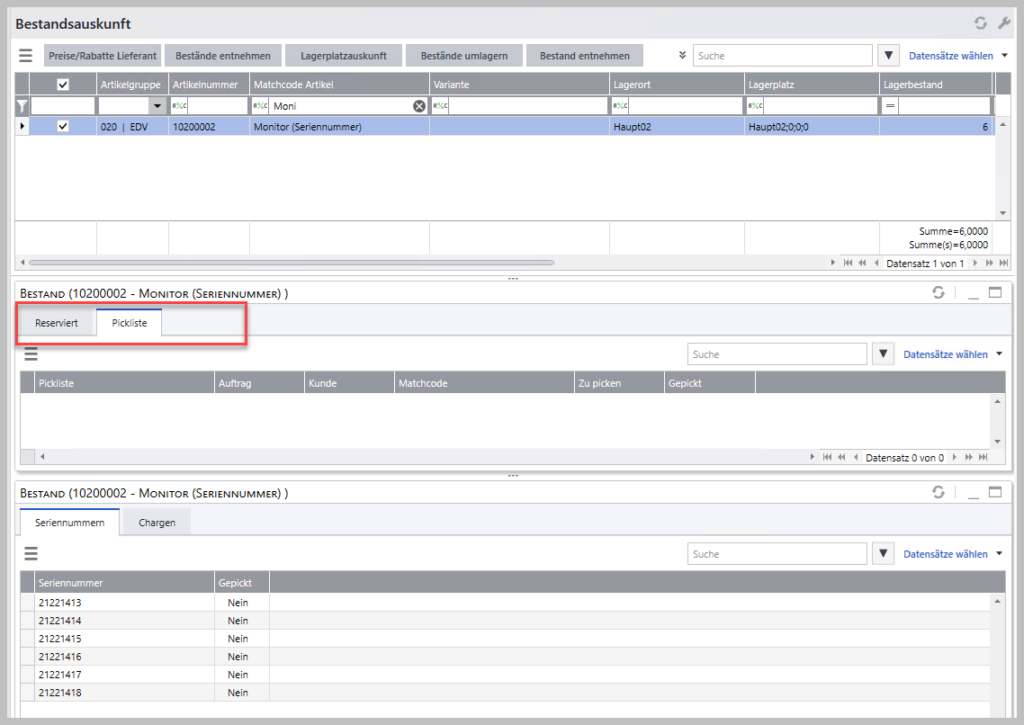Viewport: 1024px width, 725px height.
Task: Open the hamburger menu beside Preise/Rabatte Lieferant
Action: pos(26,56)
